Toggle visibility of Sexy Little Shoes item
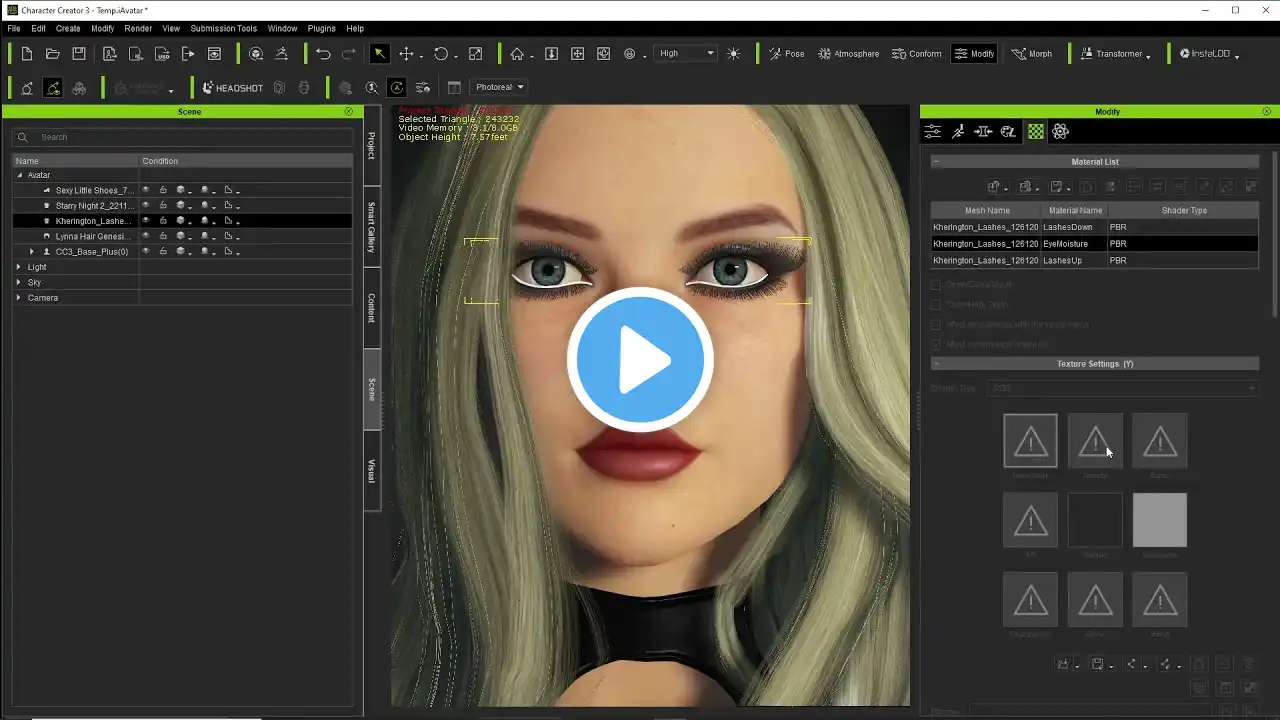This screenshot has height=720, width=1280. click(146, 190)
